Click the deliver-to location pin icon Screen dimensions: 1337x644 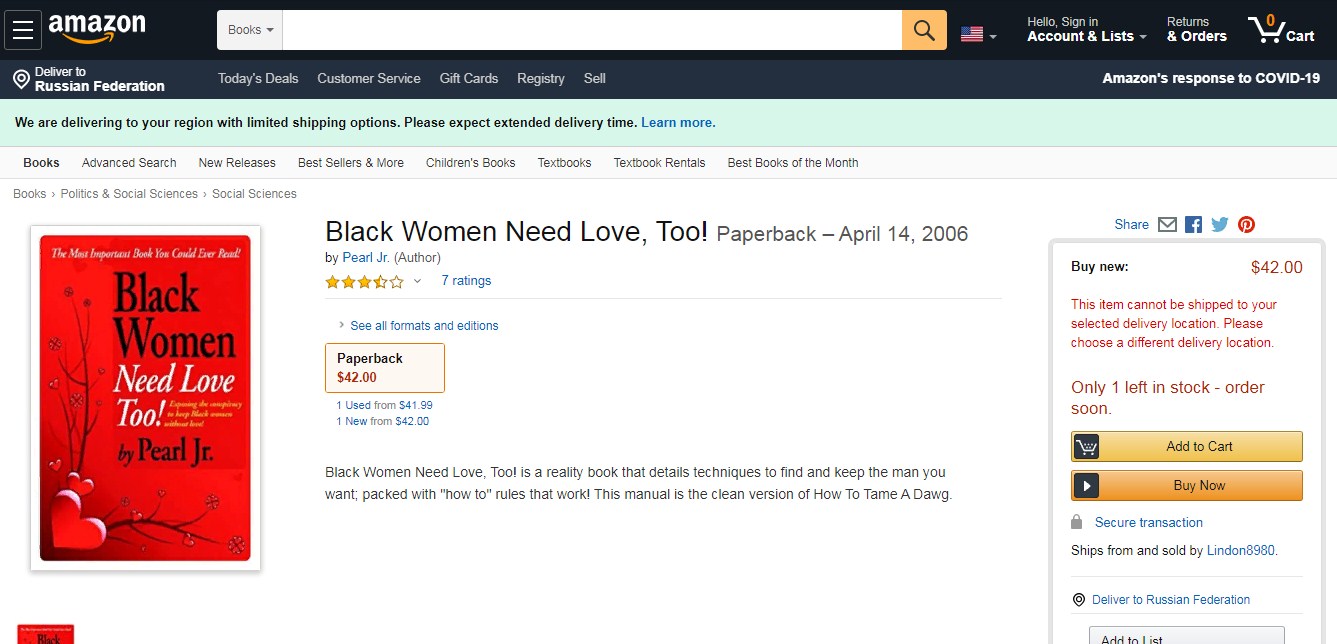tap(21, 79)
